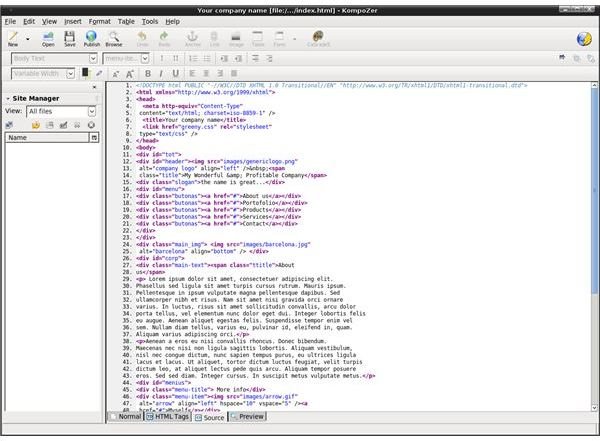The width and height of the screenshot is (600, 441).
Task: Click the stop round icon in Site Manager
Action: pyautogui.click(x=91, y=125)
